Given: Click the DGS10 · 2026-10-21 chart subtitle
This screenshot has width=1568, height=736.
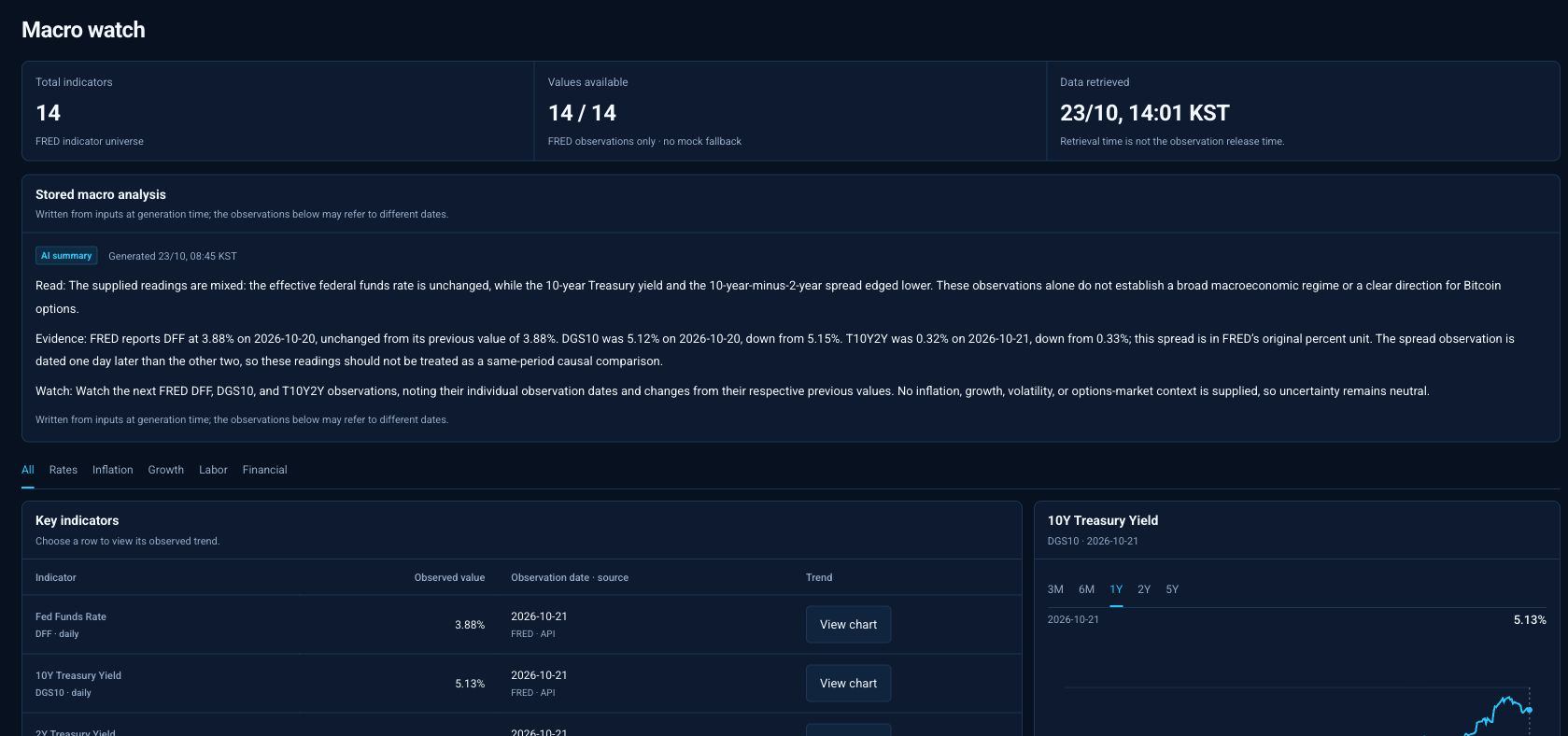Looking at the screenshot, I should (1093, 541).
